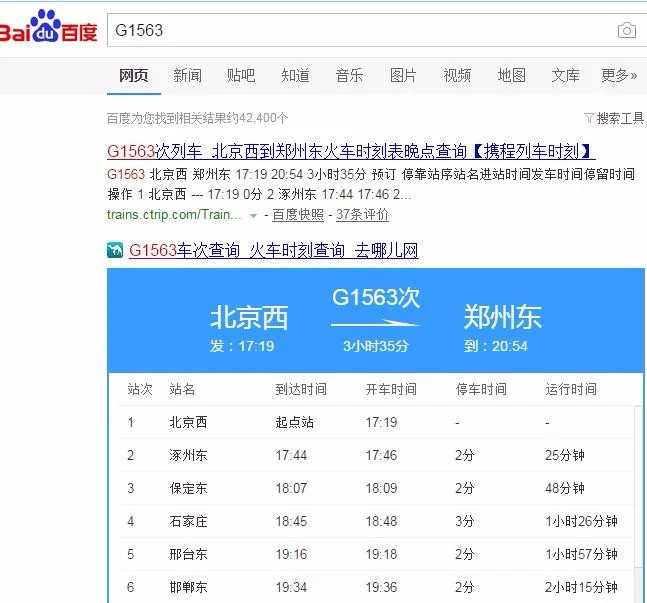This screenshot has height=603, width=647.
Task: Click the 到达时间 column header
Action: [x=301, y=389]
